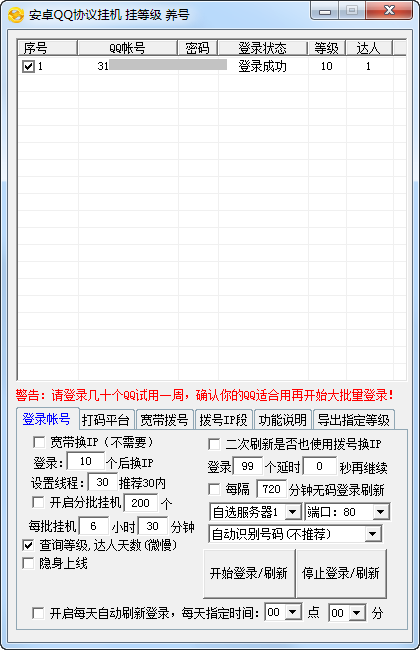Minimize the window

(325, 11)
